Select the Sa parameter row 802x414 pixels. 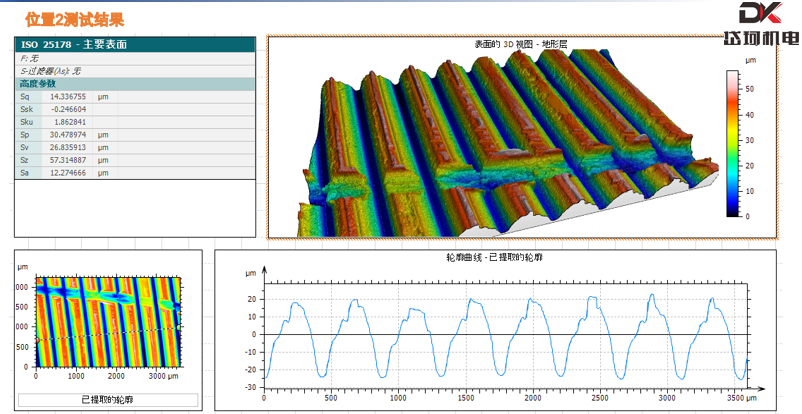click(x=135, y=173)
